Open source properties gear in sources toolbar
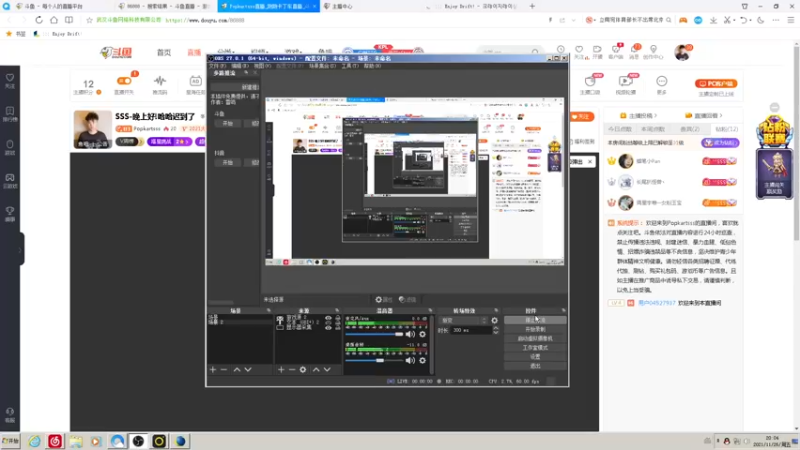800x450 pixels. click(303, 369)
